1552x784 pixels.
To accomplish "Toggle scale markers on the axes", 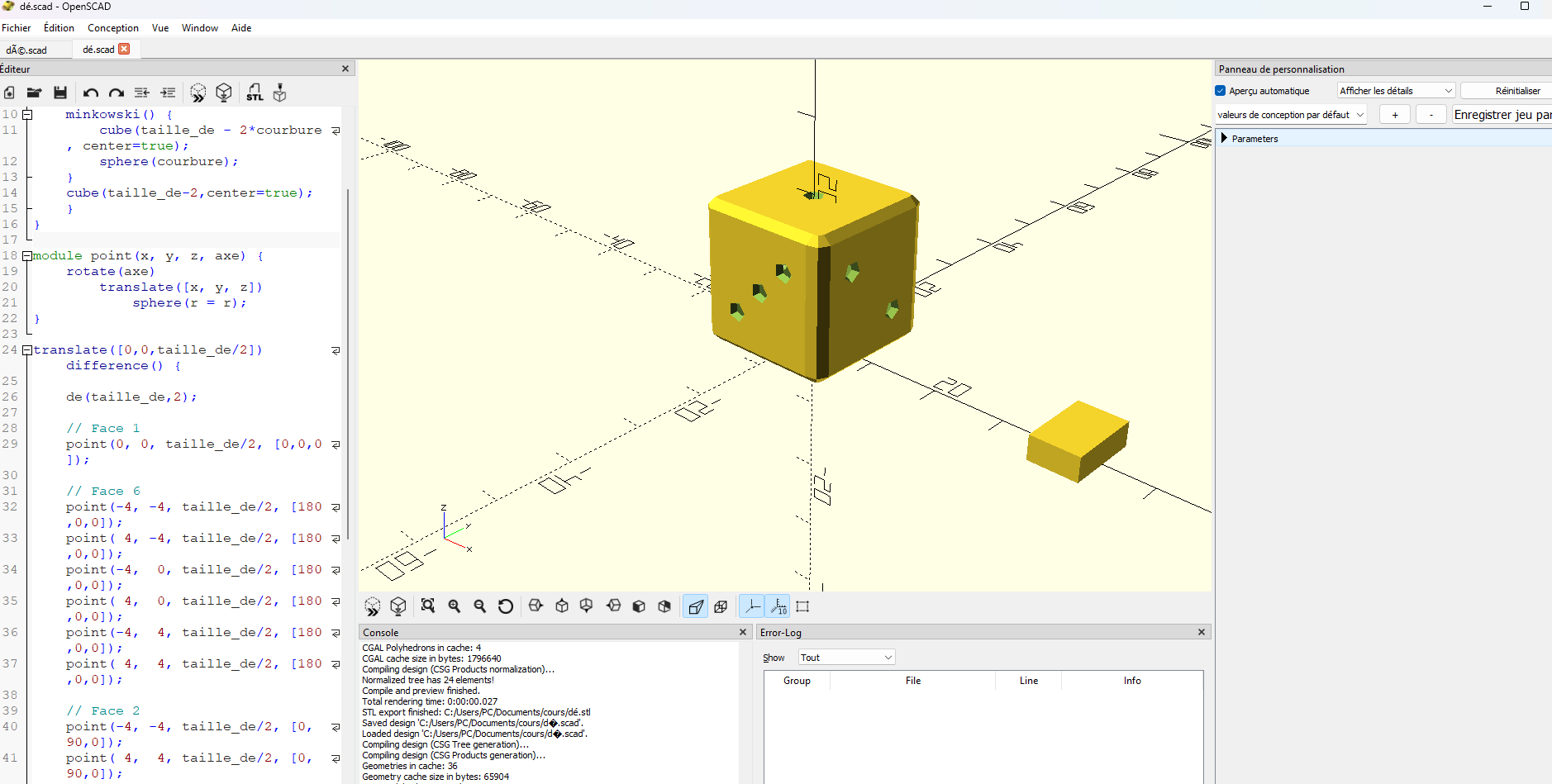I will 778,606.
